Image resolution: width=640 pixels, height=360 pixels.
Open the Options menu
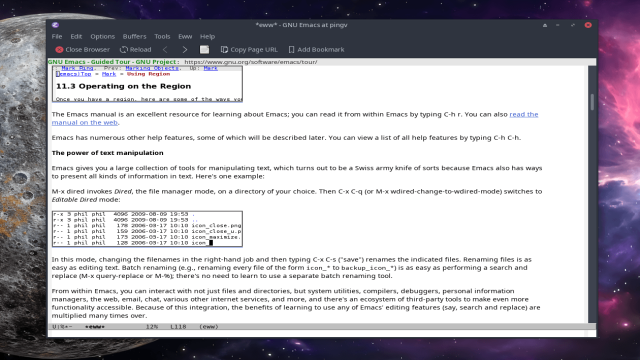(x=102, y=36)
